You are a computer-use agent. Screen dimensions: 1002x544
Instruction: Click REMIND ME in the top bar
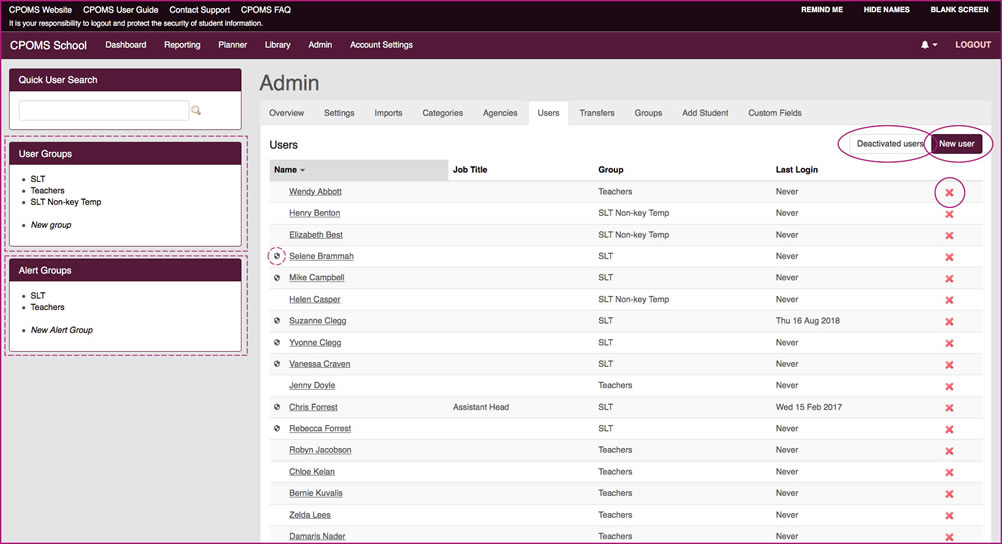tap(822, 10)
